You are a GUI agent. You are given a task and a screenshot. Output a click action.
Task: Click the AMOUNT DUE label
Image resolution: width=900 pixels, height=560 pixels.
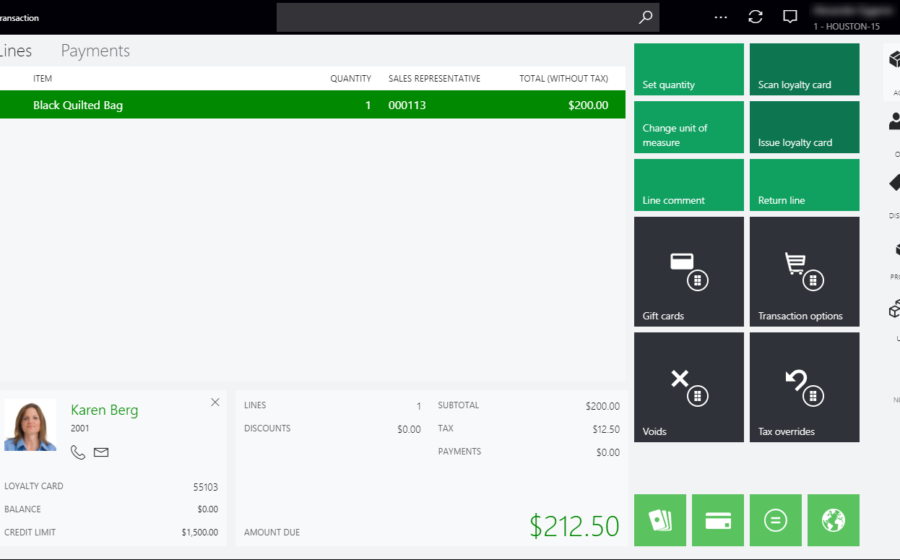[271, 532]
